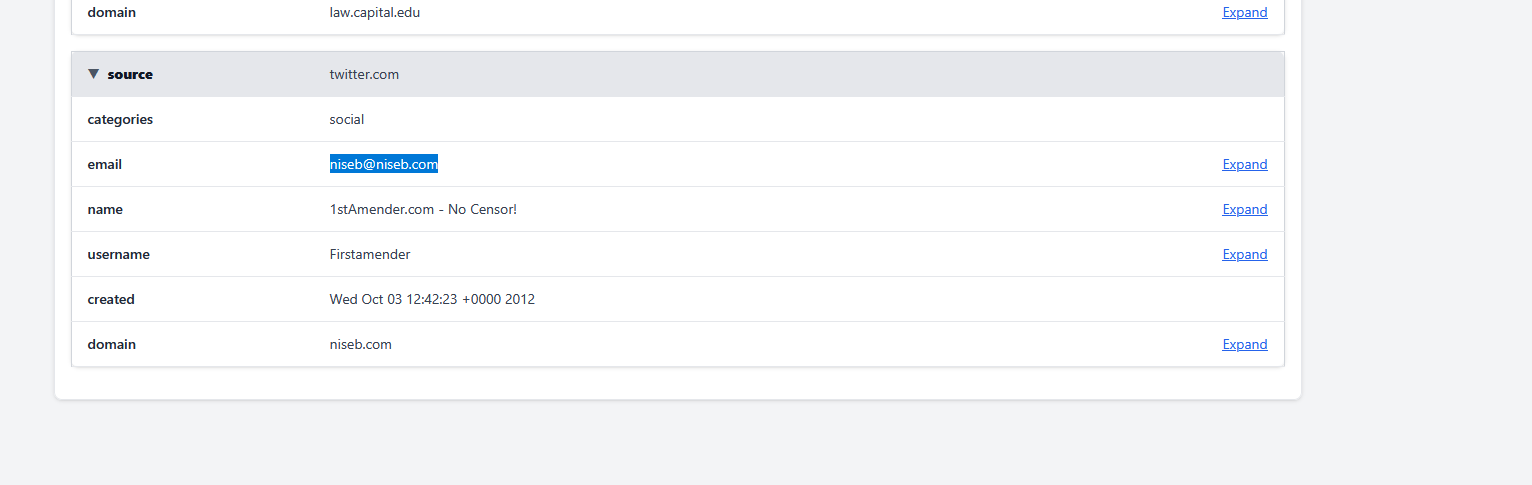Expand the username row details

pyautogui.click(x=1244, y=255)
